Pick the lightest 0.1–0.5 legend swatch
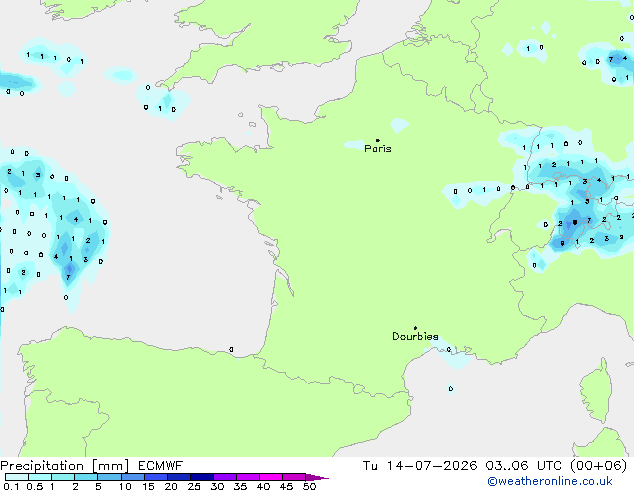The width and height of the screenshot is (634, 490). tap(17, 477)
